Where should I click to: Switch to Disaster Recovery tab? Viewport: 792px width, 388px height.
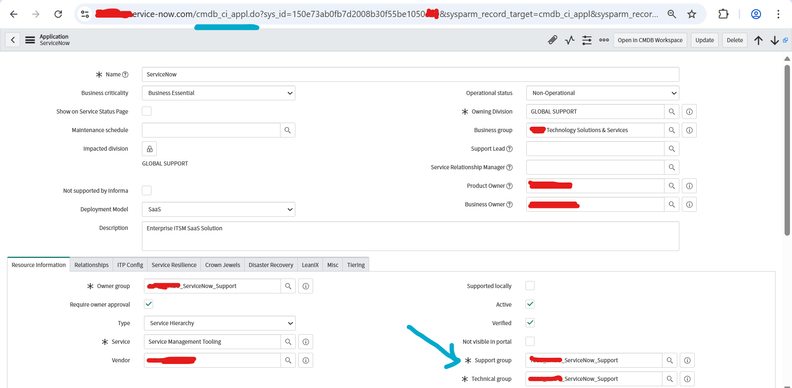click(271, 265)
